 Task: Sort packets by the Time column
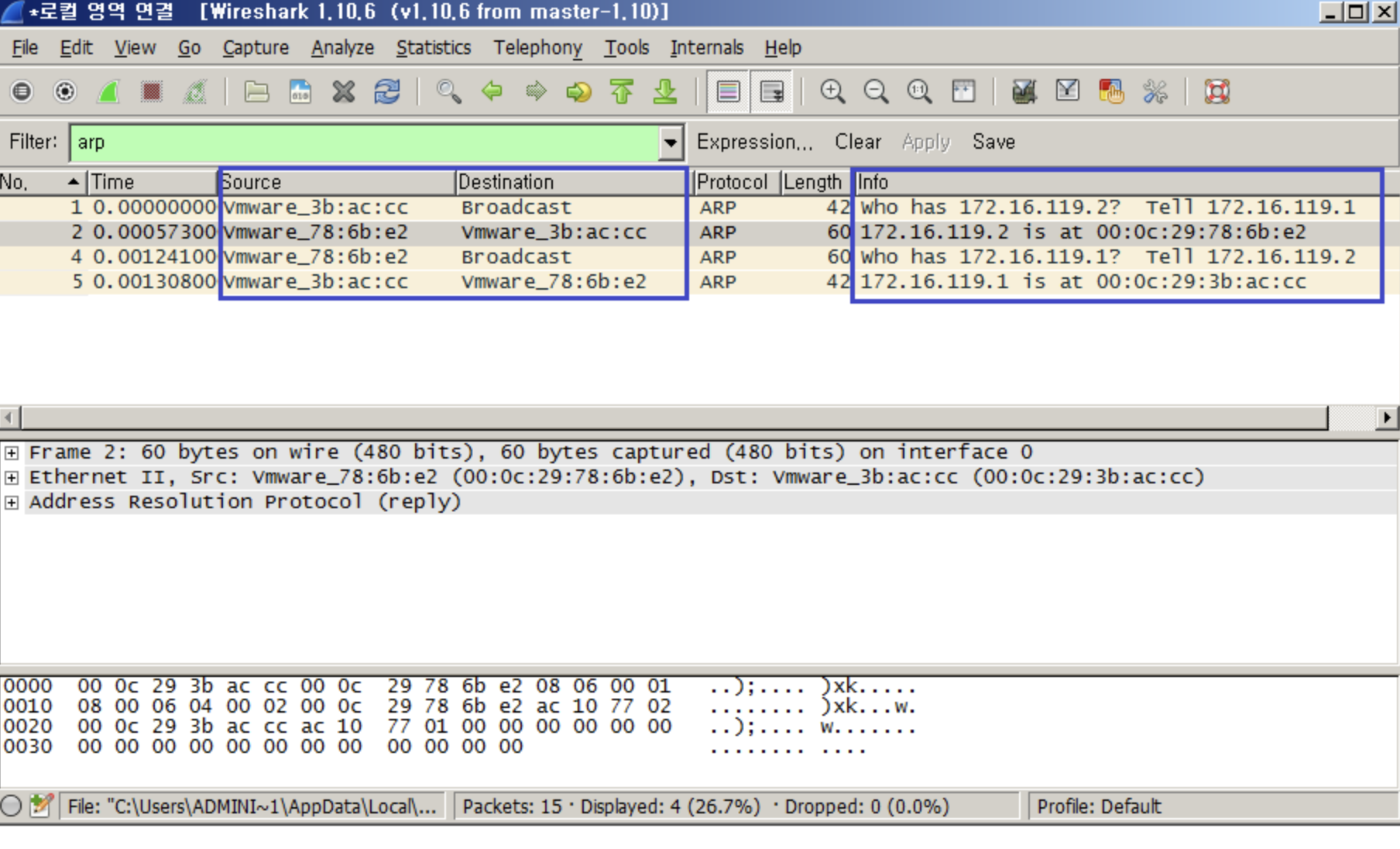[x=152, y=182]
